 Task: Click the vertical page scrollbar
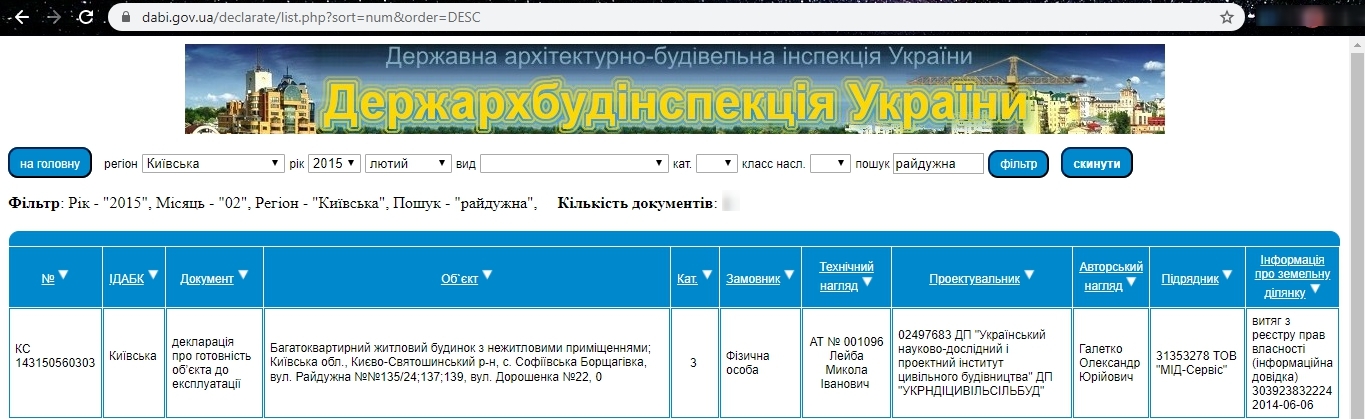coord(1356,227)
